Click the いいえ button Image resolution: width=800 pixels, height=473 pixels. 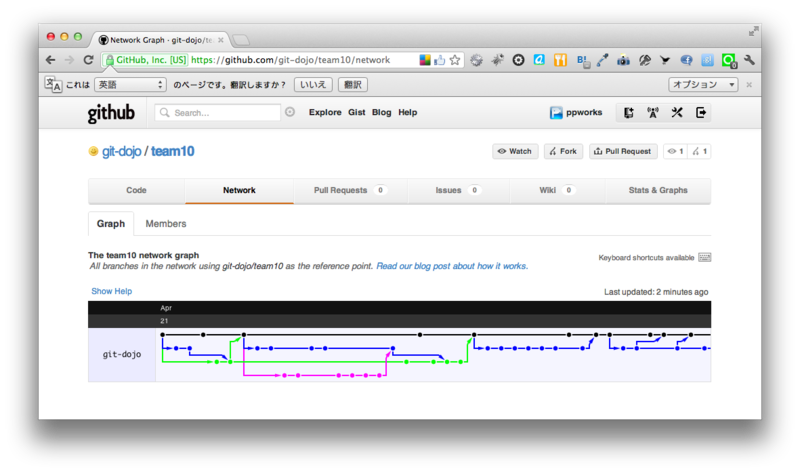[x=313, y=85]
